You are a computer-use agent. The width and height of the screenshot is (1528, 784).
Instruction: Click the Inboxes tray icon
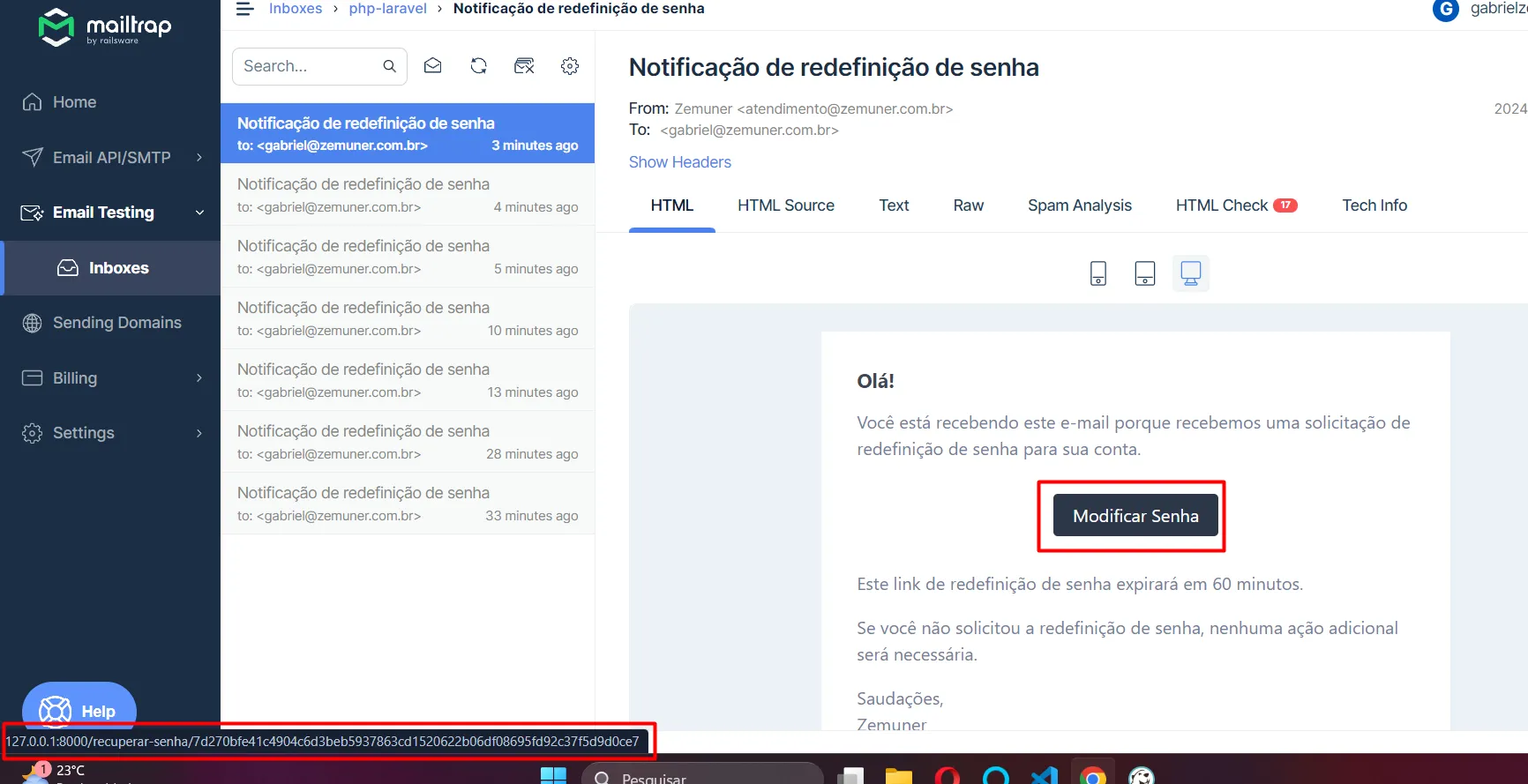point(68,268)
